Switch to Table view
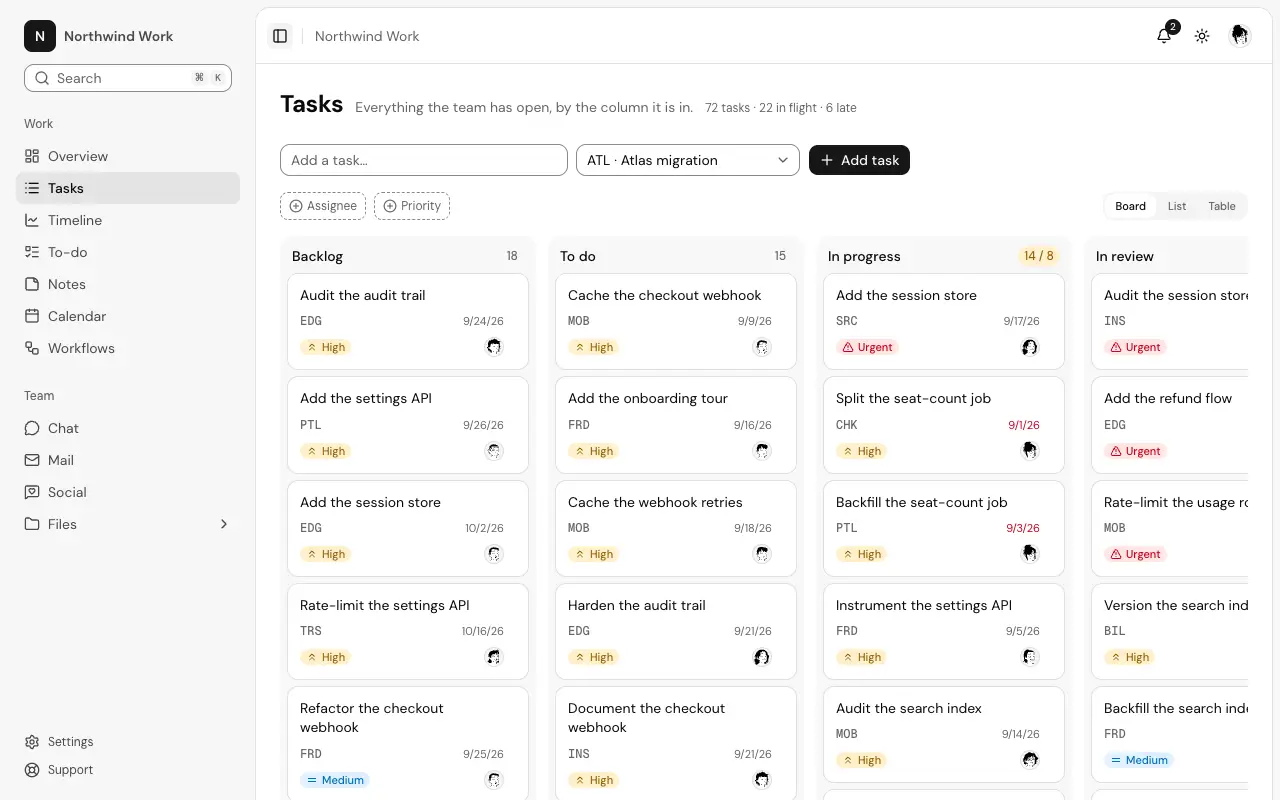Screen dimensions: 1280x800 coord(1222,206)
